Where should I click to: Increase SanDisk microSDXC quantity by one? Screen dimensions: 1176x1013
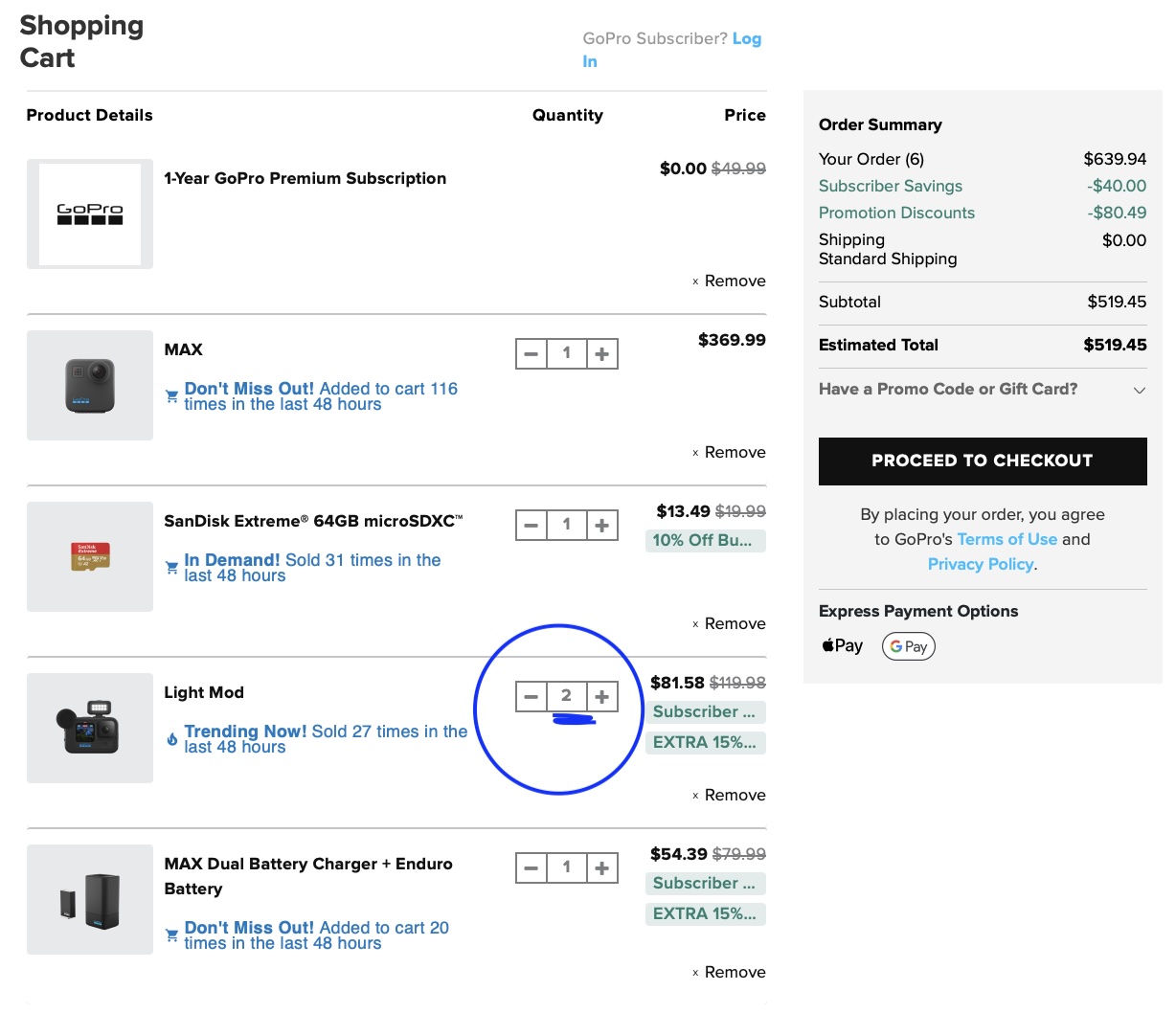pos(601,526)
